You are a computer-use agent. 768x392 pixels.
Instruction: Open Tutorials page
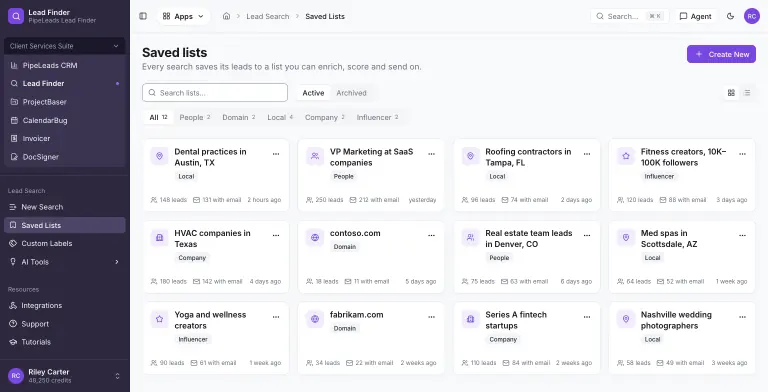pyautogui.click(x=65, y=342)
